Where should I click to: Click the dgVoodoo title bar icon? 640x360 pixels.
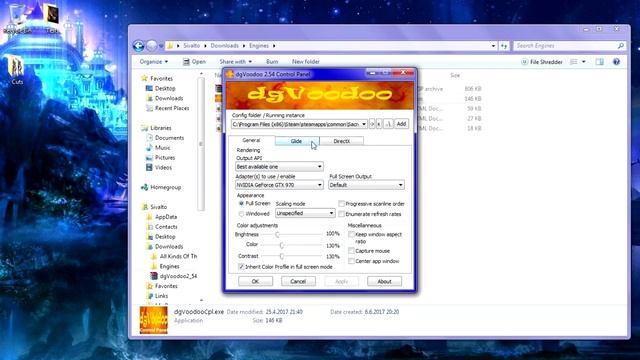point(230,74)
